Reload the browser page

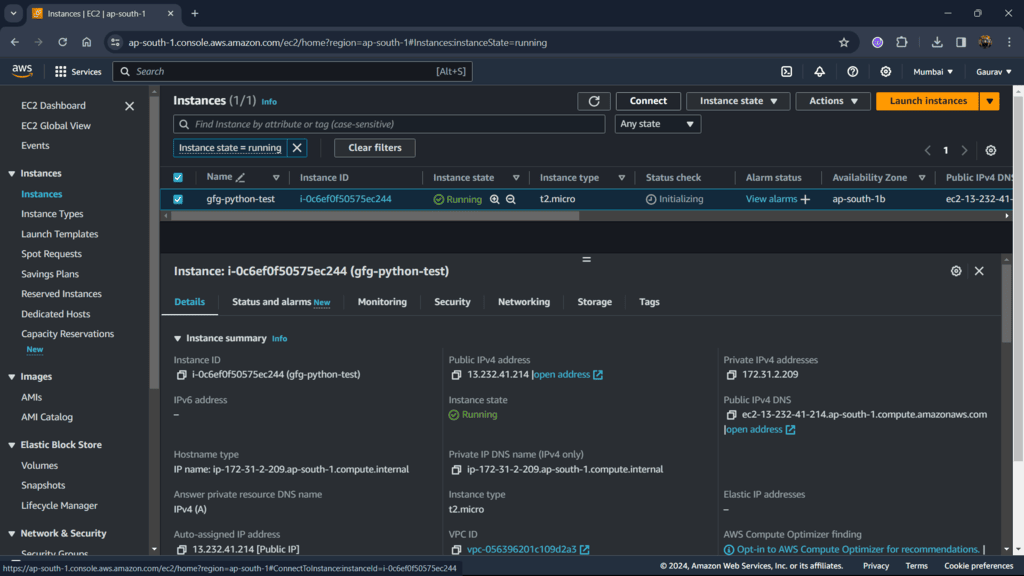(63, 42)
